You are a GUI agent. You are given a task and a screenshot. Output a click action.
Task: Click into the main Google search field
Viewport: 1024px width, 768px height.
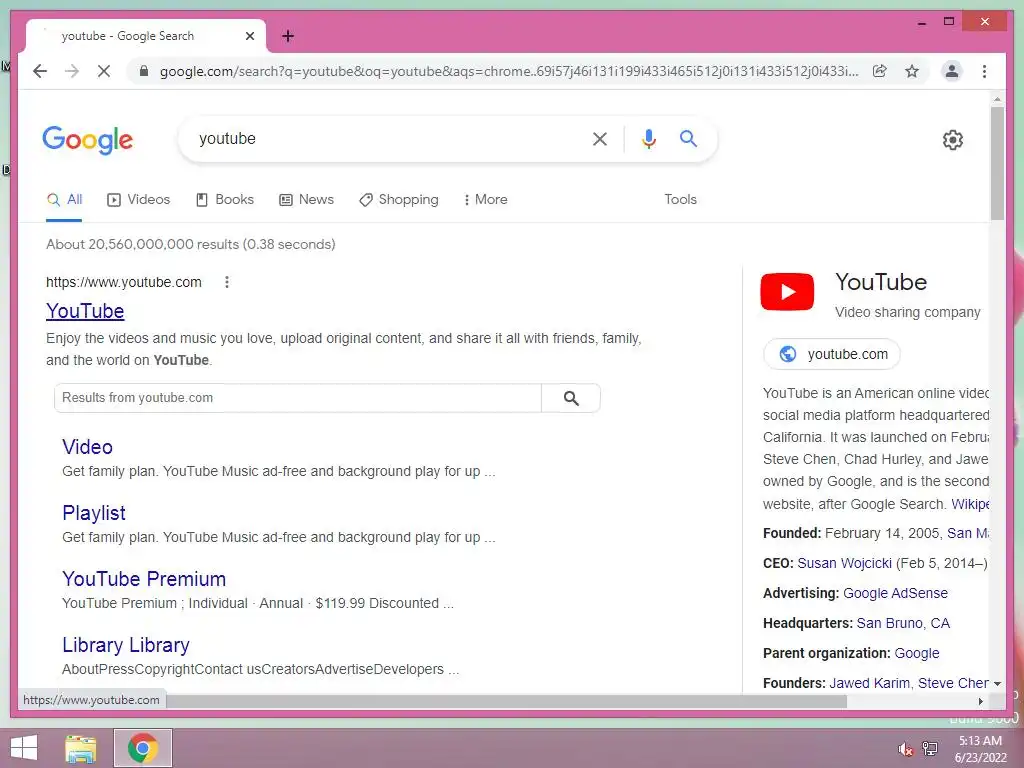[385, 139]
